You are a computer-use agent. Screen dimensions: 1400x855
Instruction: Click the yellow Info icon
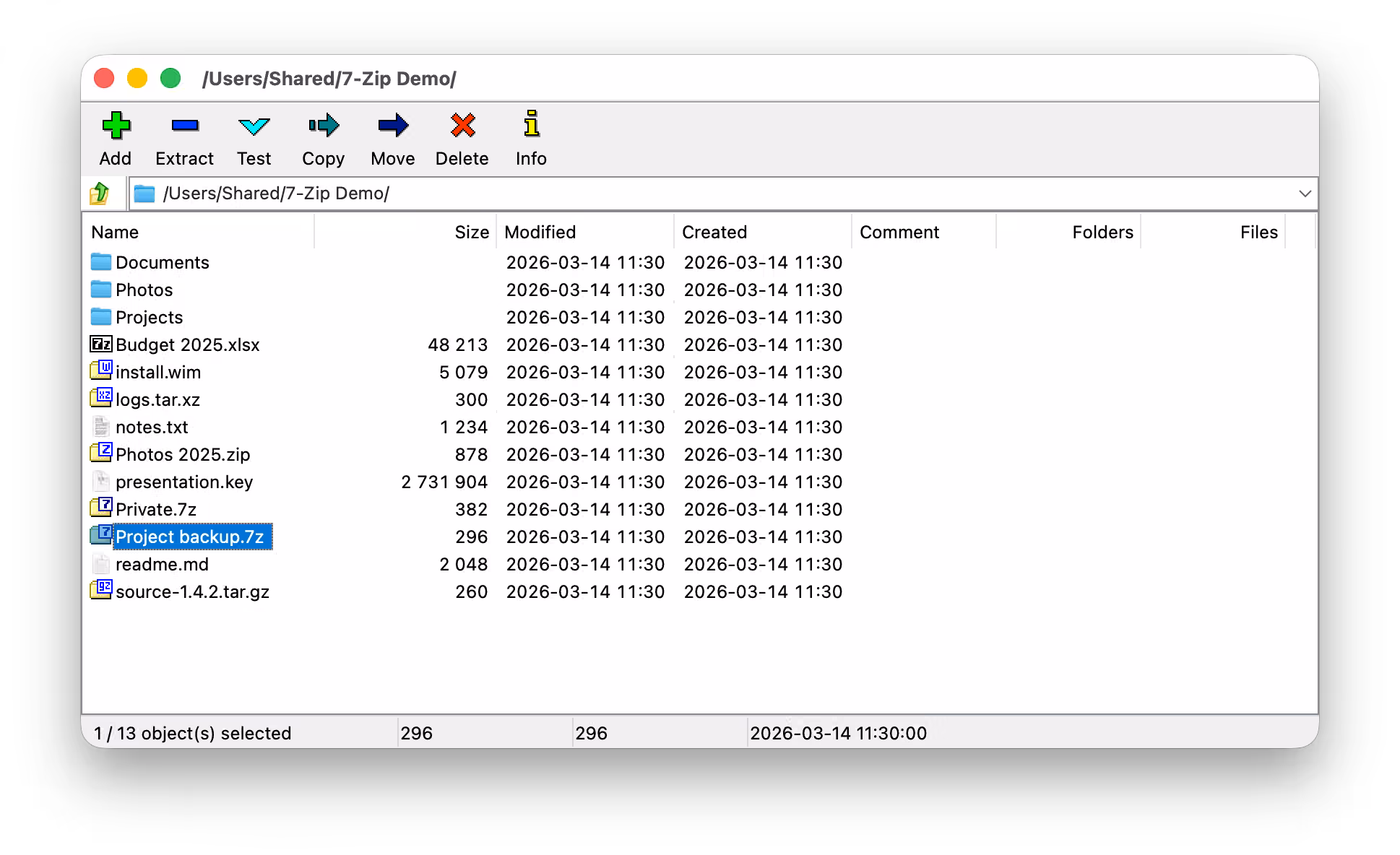[532, 123]
